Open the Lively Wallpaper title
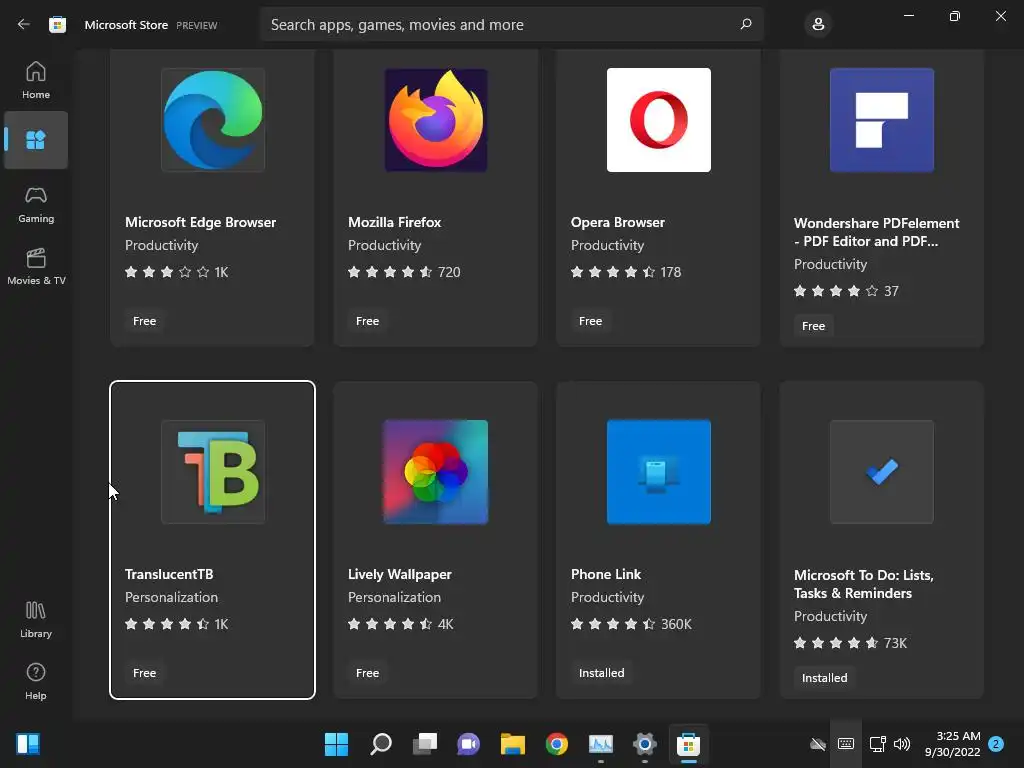Image resolution: width=1024 pixels, height=768 pixels. pyautogui.click(x=400, y=574)
